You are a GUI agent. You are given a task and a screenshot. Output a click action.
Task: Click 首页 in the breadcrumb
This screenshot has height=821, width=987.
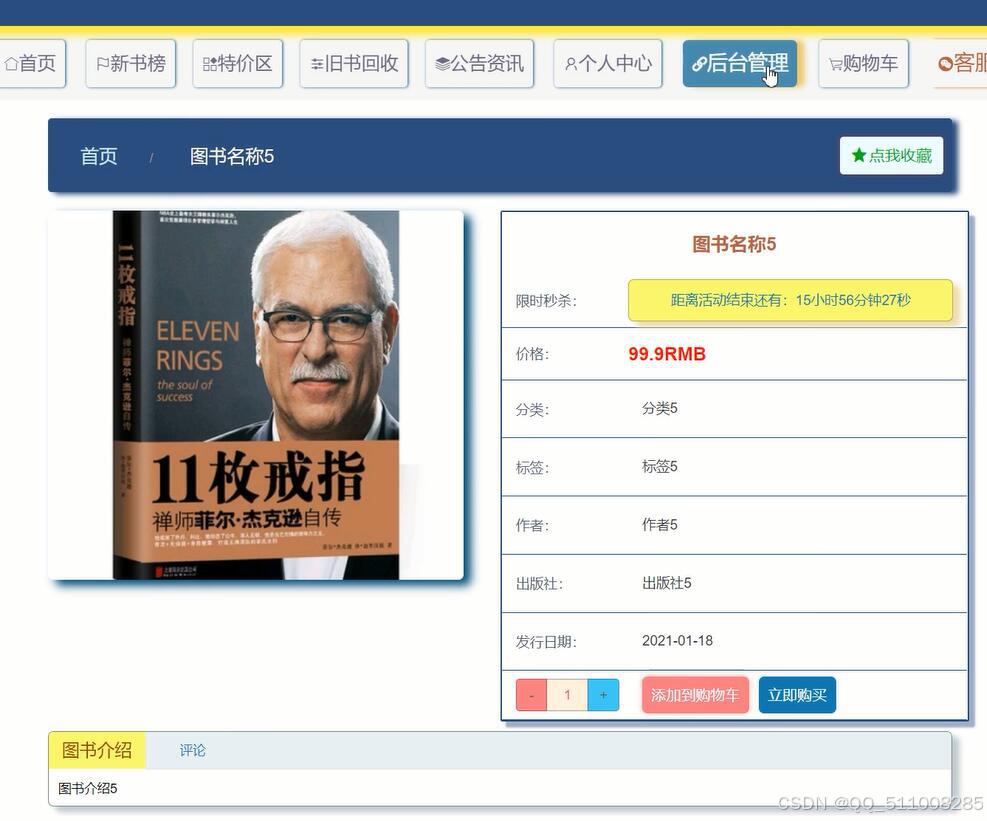pos(99,156)
